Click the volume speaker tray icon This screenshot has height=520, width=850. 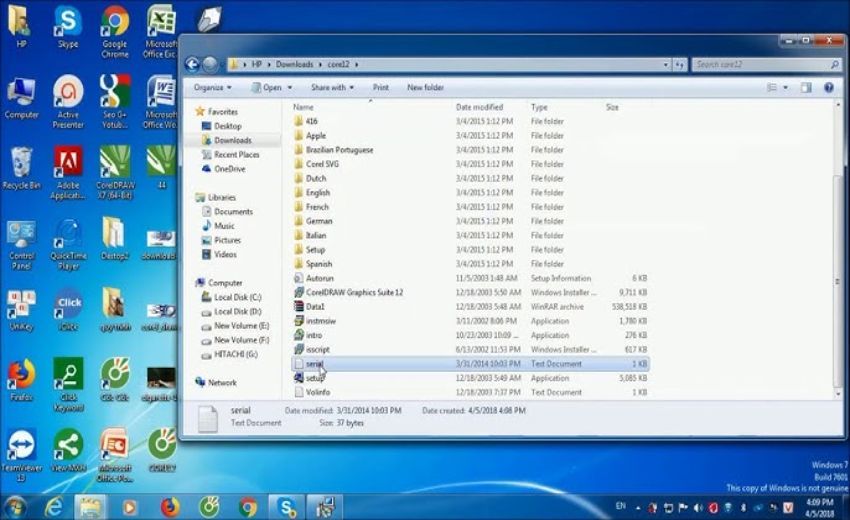coord(698,508)
